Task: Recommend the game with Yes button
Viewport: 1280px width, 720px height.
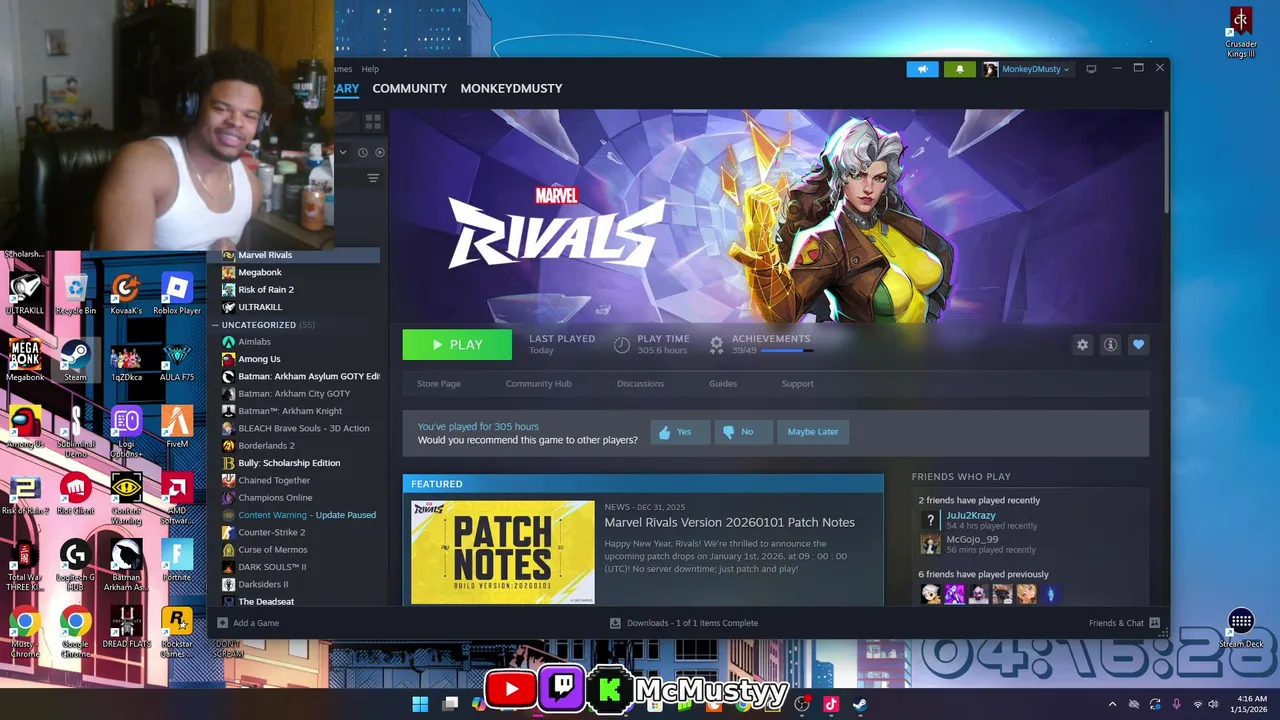Action: pos(681,432)
